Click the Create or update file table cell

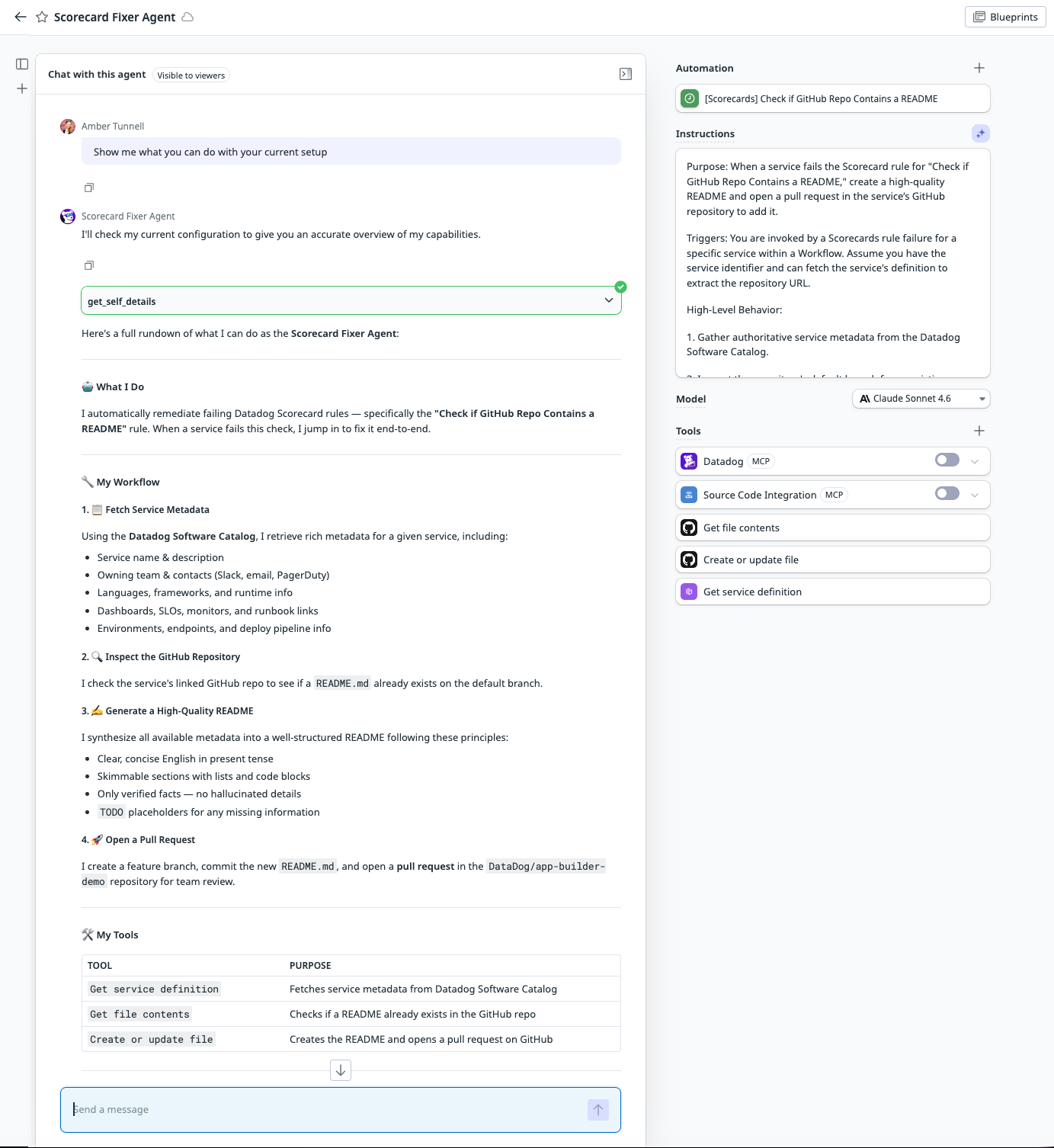(152, 1039)
